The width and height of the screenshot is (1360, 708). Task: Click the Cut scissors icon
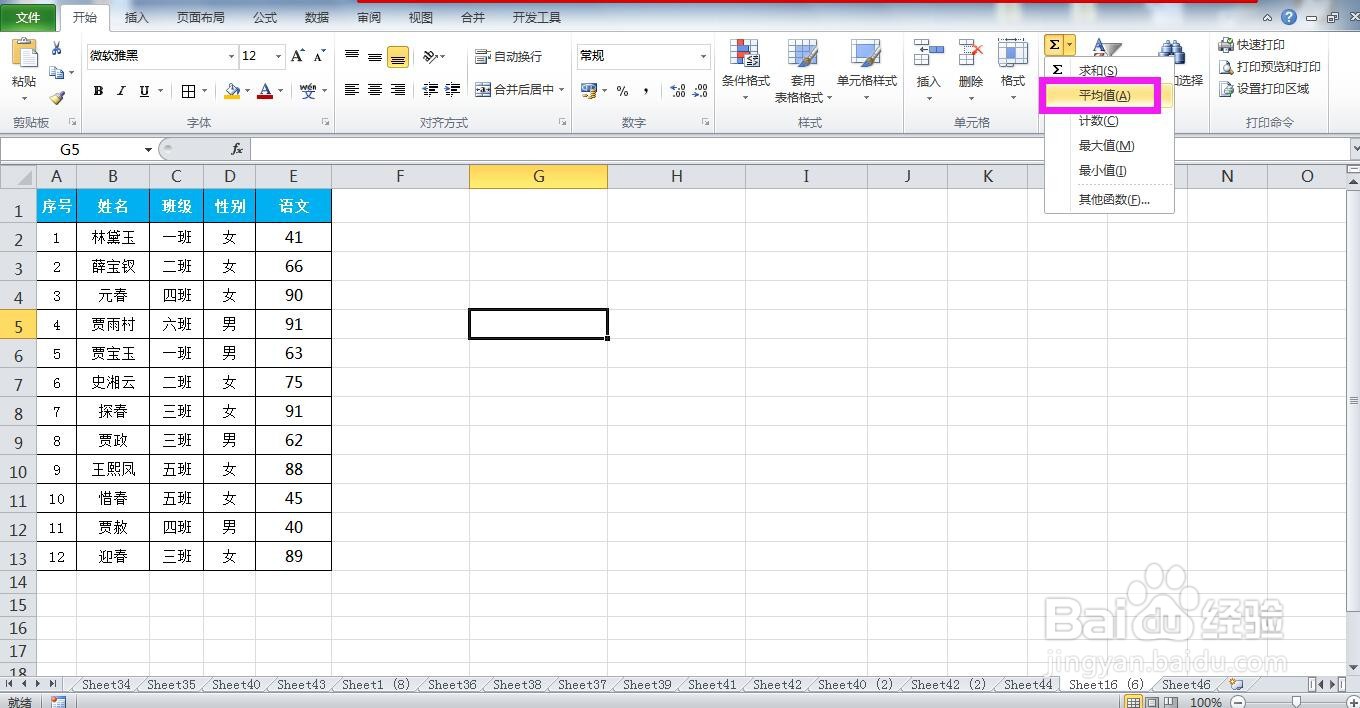pos(56,49)
